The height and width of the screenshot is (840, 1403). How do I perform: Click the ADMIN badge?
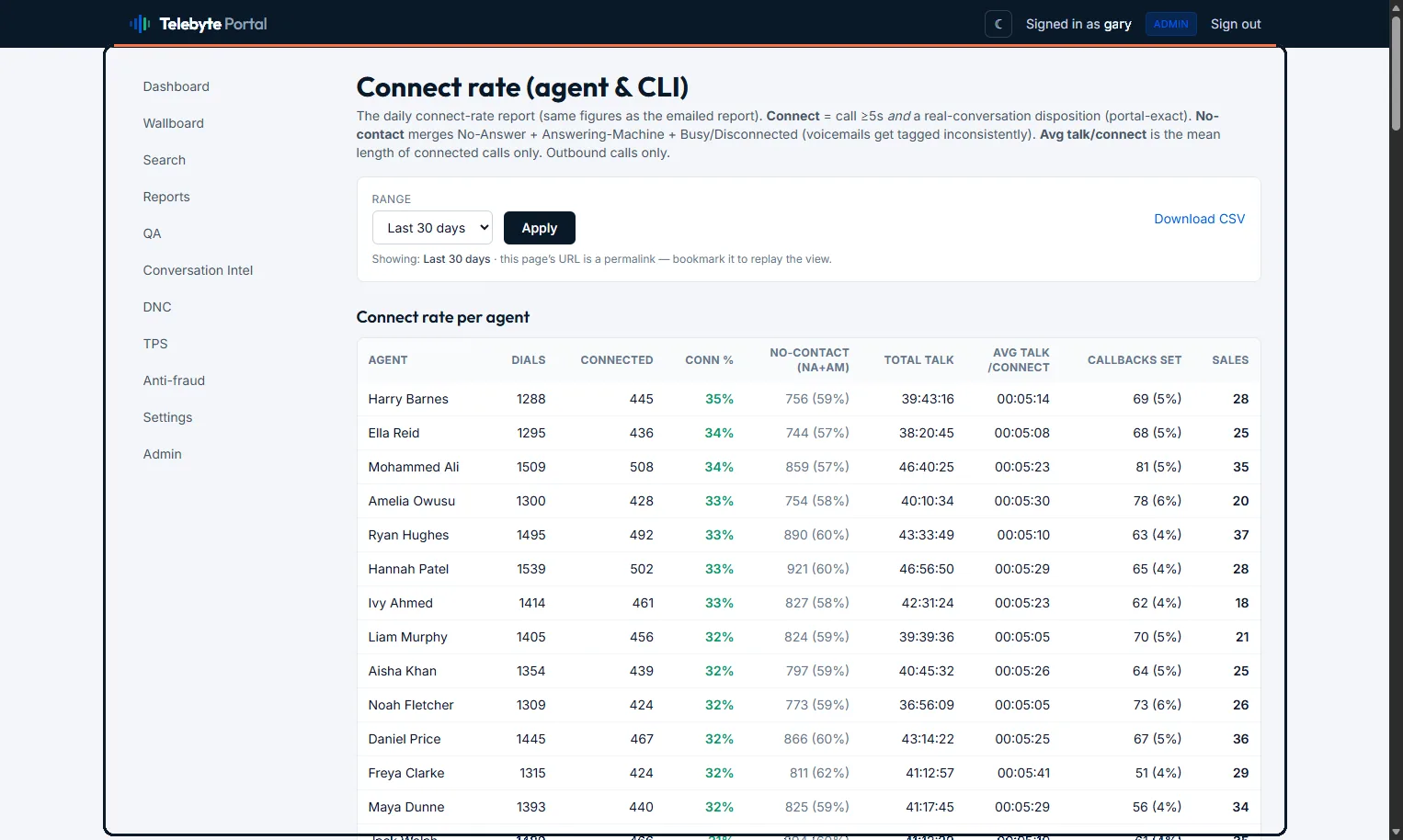coord(1171,24)
